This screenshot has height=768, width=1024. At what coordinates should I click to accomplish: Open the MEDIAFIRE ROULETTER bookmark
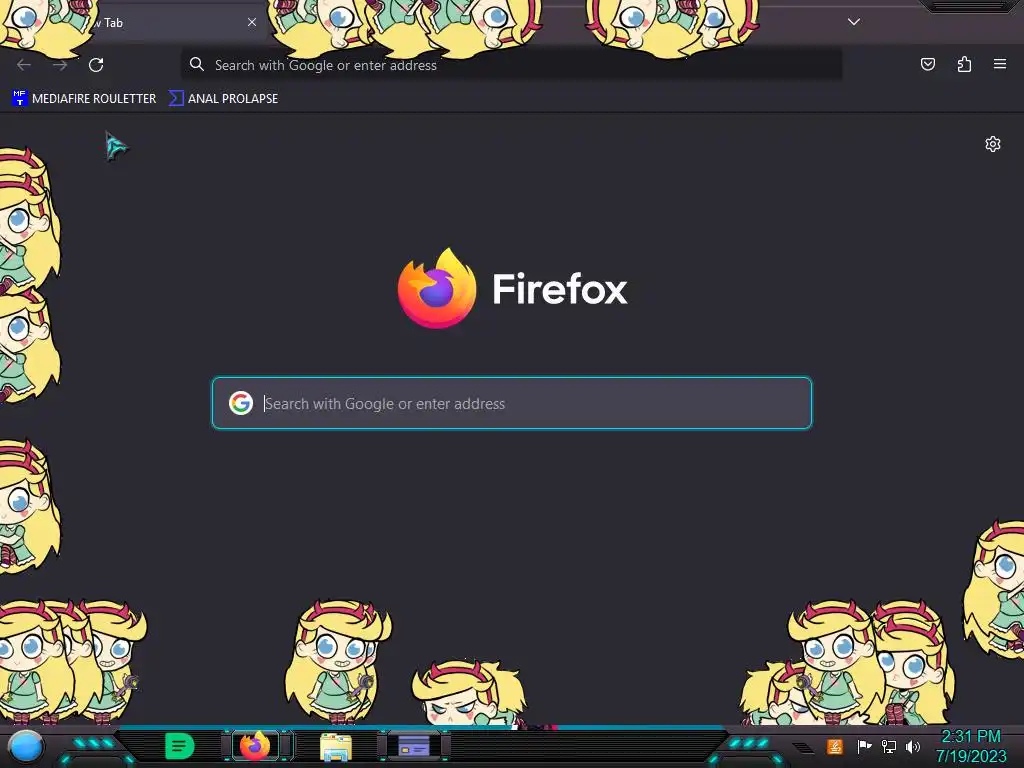point(84,99)
